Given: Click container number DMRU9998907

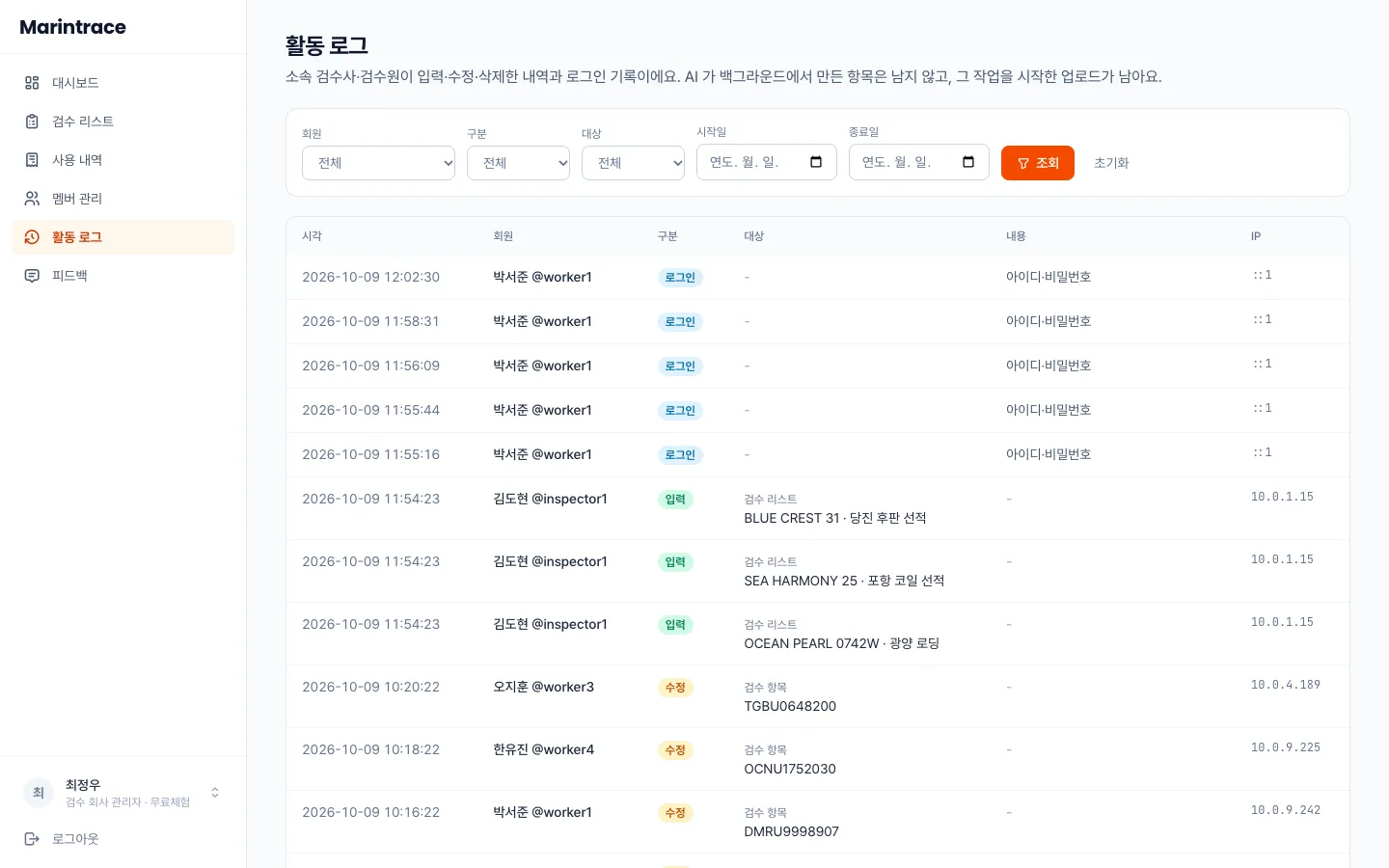Looking at the screenshot, I should pyautogui.click(x=792, y=831).
